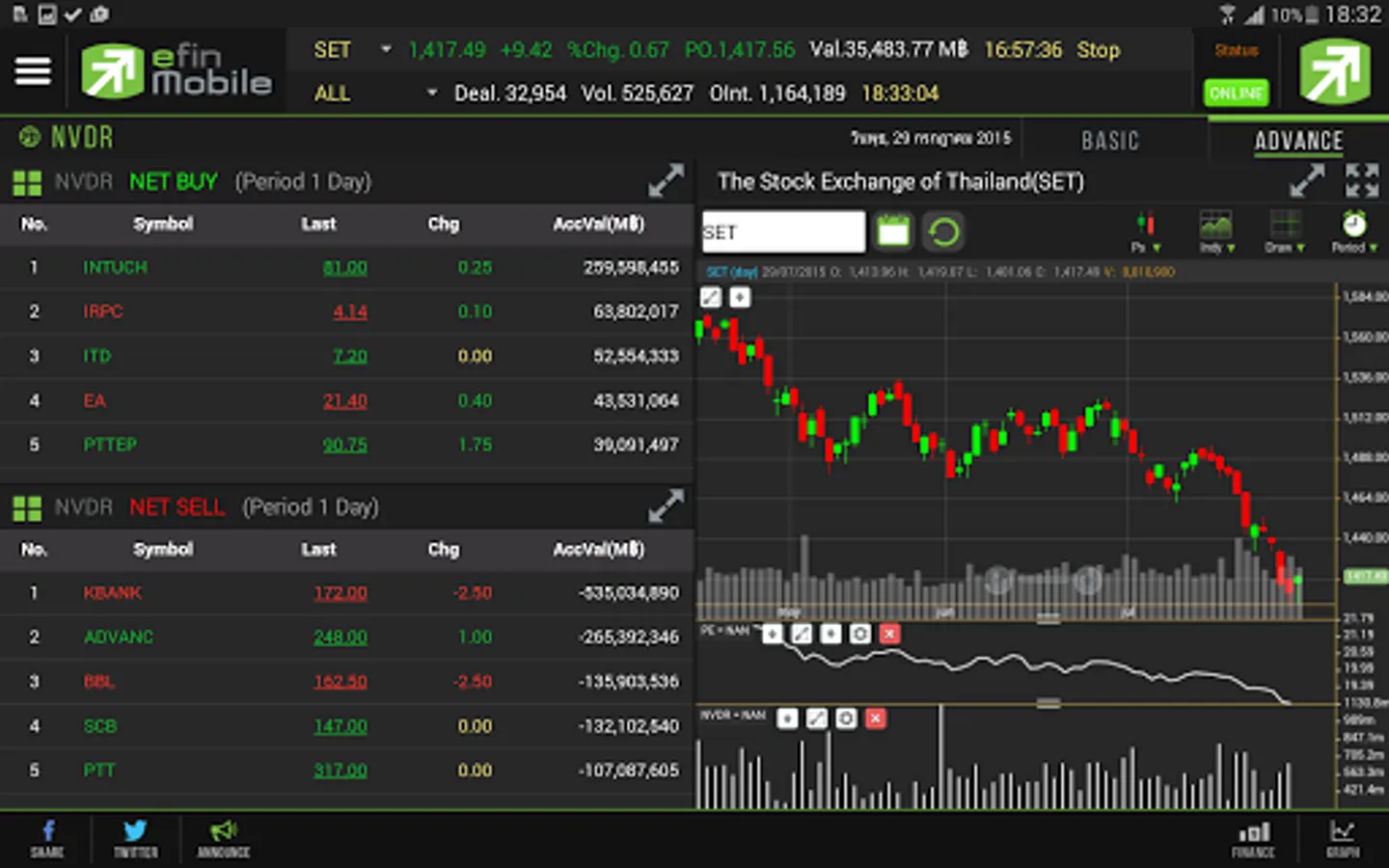Select the line draw tool in the PE panel
Screen dimensions: 1389x868
pos(802,634)
